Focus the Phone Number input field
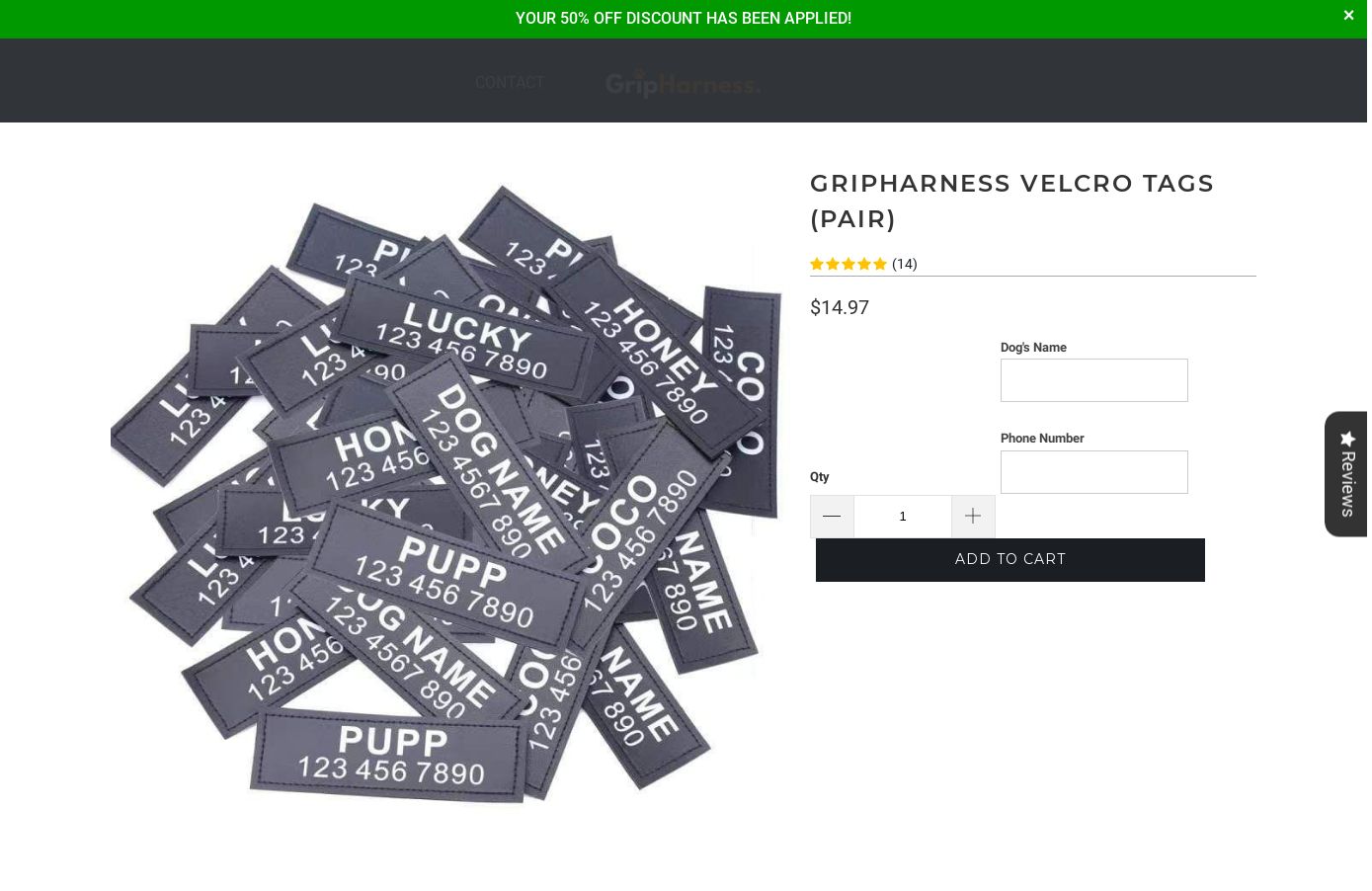Image resolution: width=1372 pixels, height=891 pixels. (x=1094, y=472)
